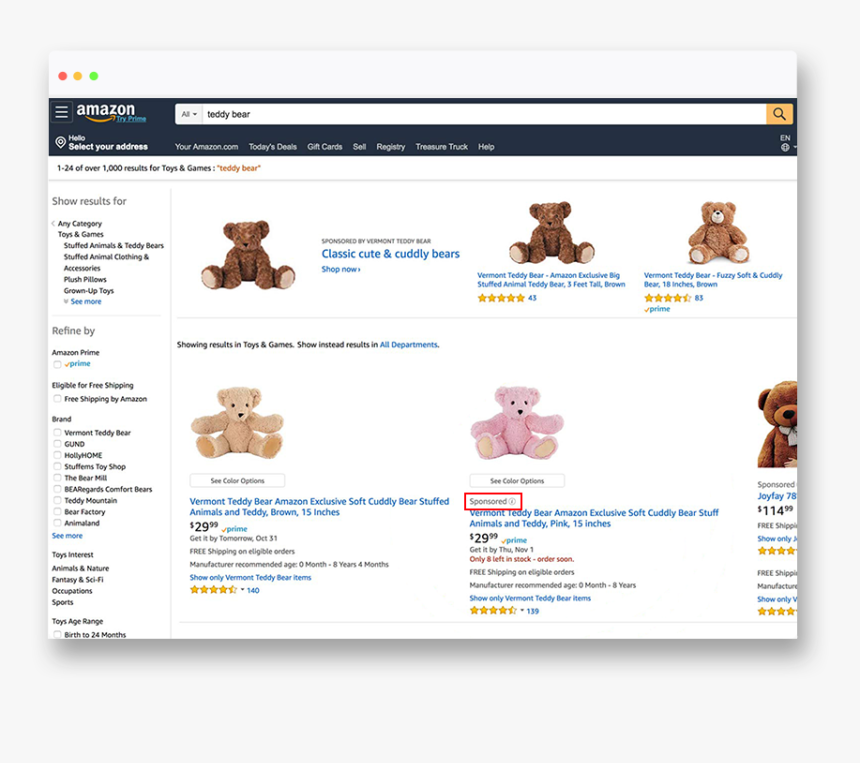Click the Sponsored info icon
The image size is (860, 763).
[x=512, y=501]
